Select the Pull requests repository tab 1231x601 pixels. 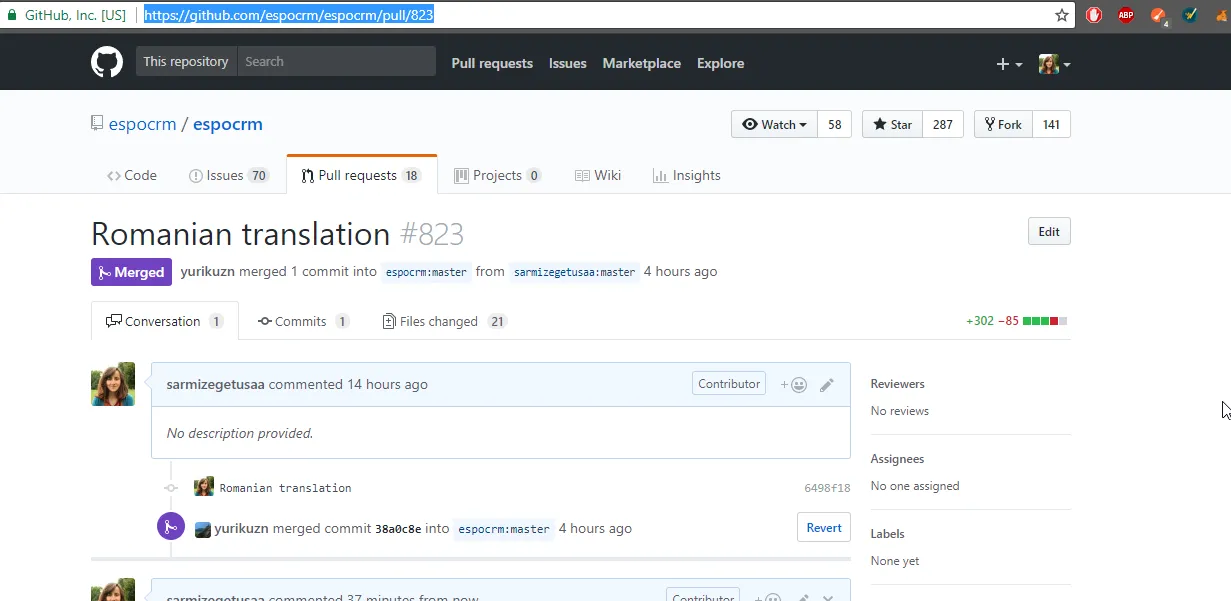click(362, 175)
